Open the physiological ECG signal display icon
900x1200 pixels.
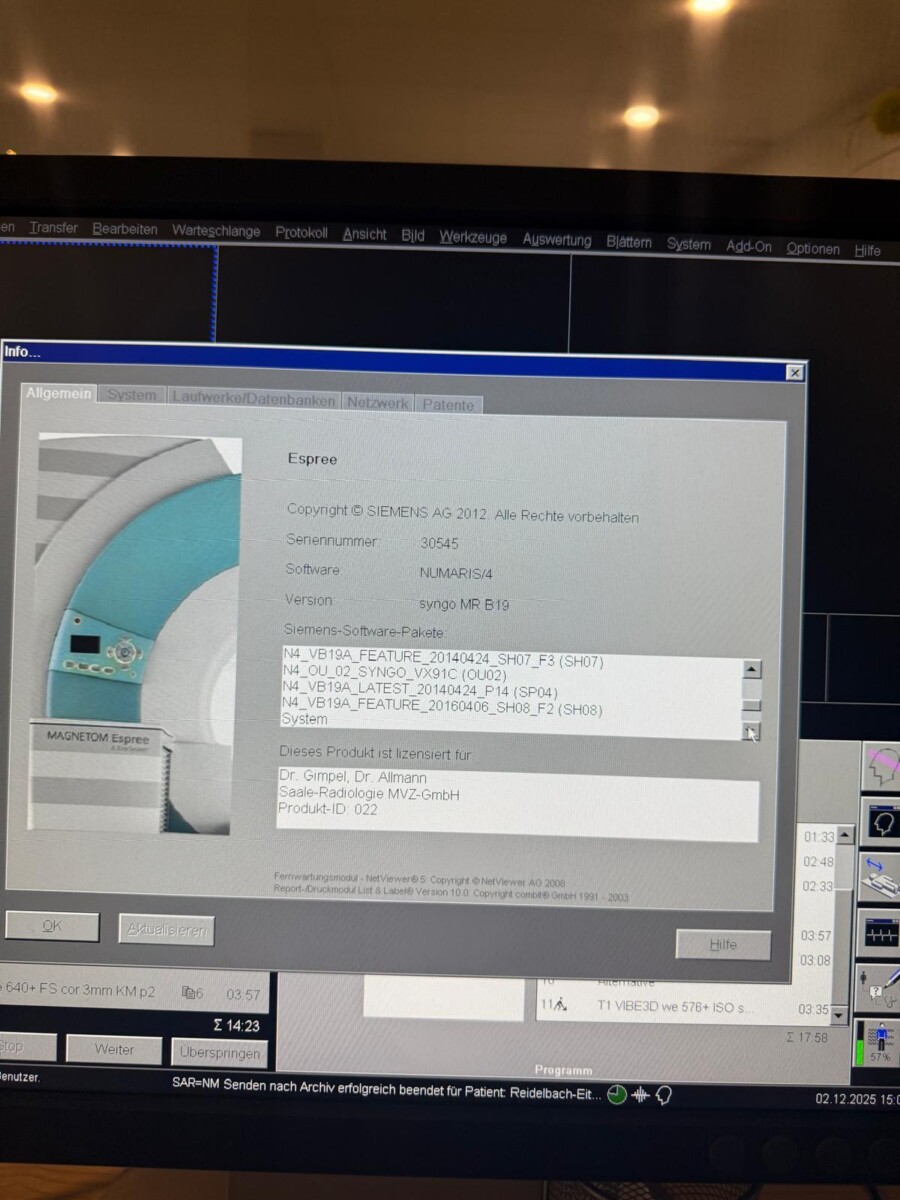click(x=882, y=932)
